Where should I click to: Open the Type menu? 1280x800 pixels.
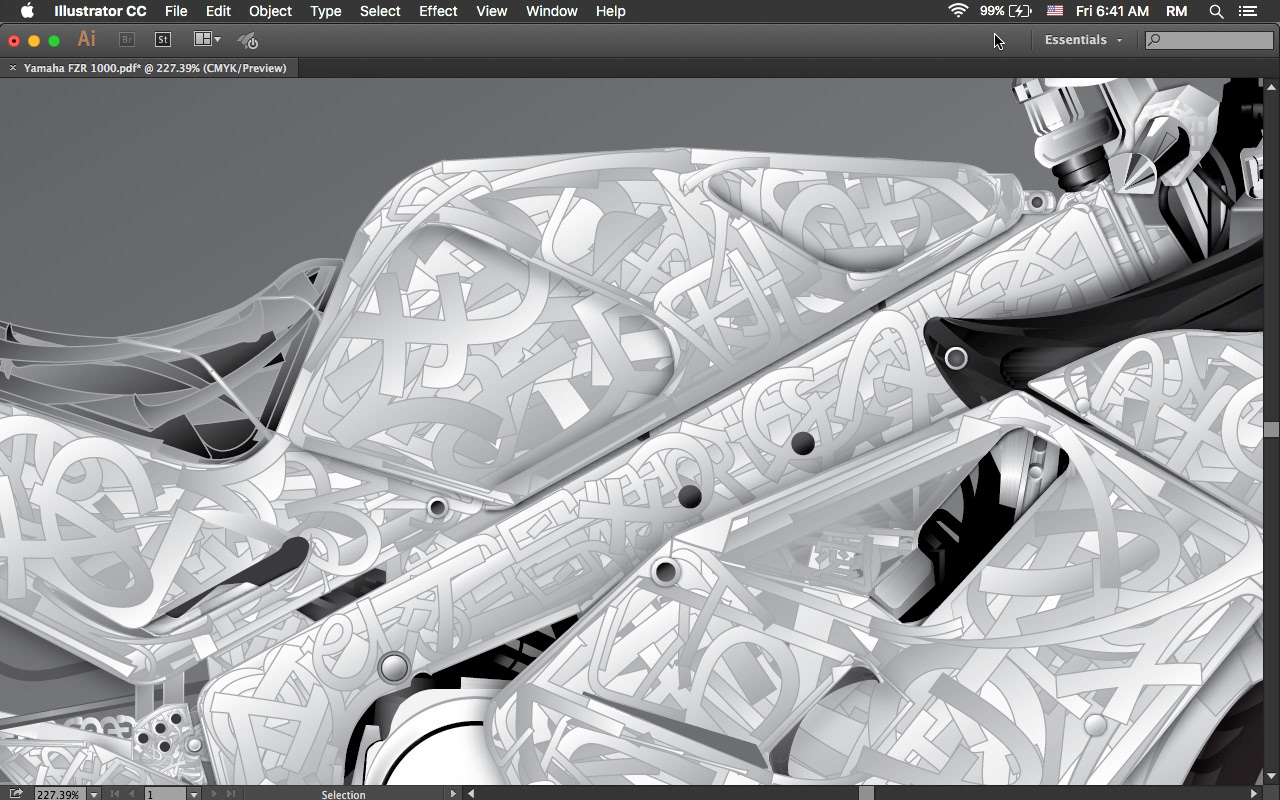pos(326,11)
